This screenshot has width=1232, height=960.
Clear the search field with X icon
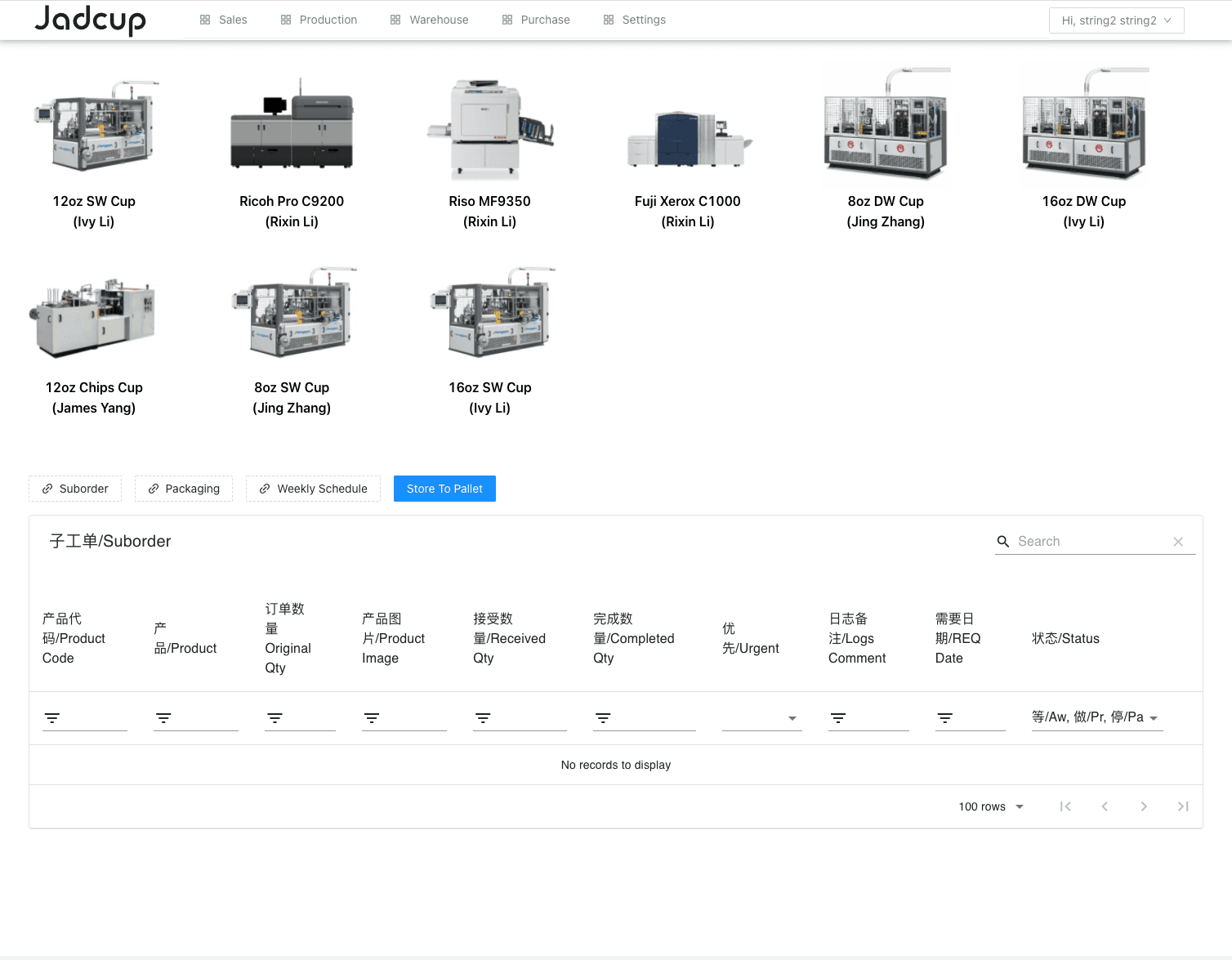tap(1178, 541)
